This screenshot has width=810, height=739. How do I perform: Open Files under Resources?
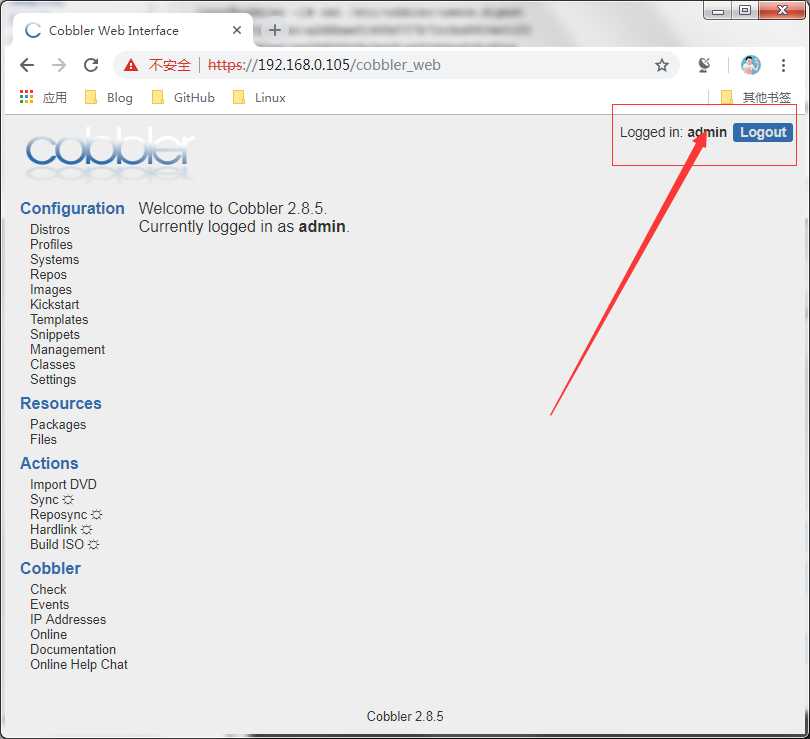point(43,439)
